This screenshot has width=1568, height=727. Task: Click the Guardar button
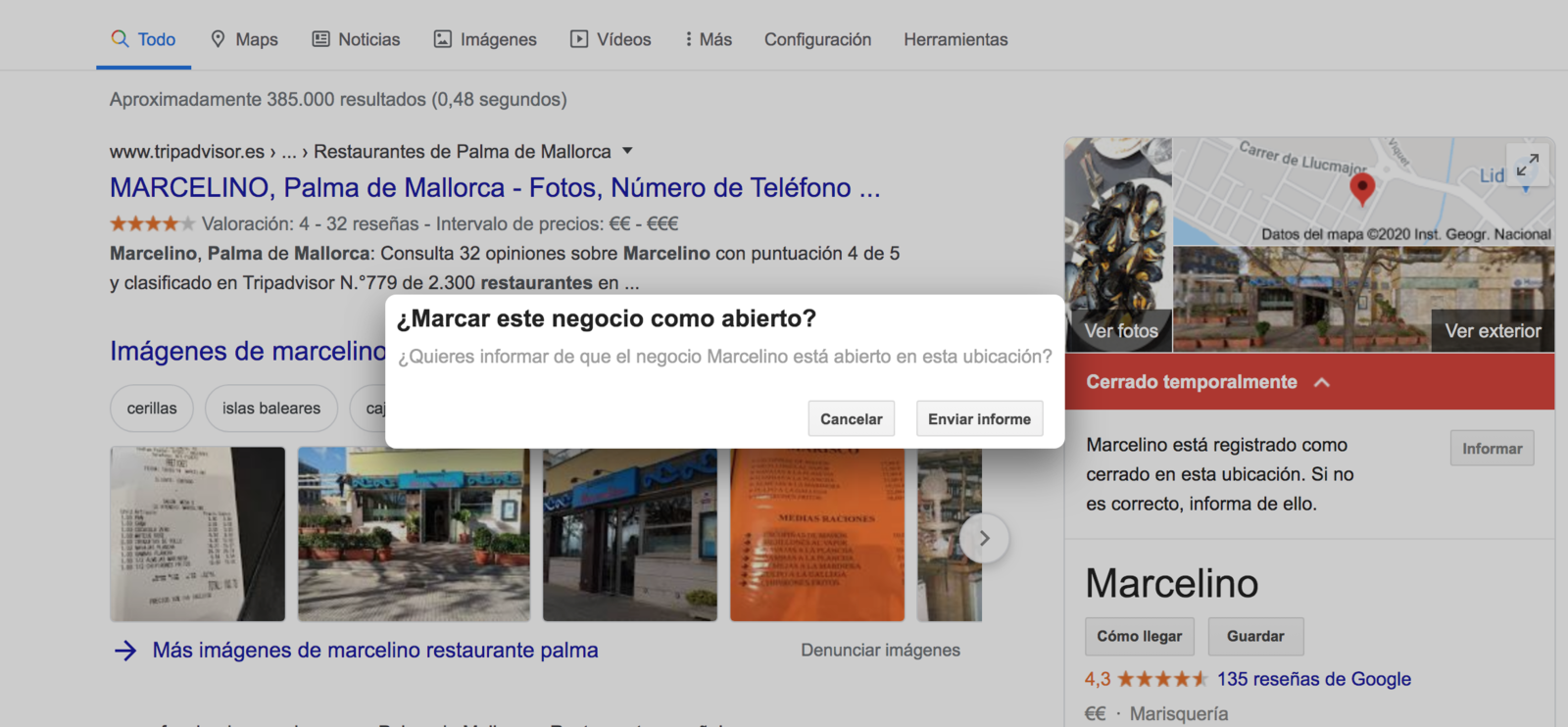pos(1255,636)
